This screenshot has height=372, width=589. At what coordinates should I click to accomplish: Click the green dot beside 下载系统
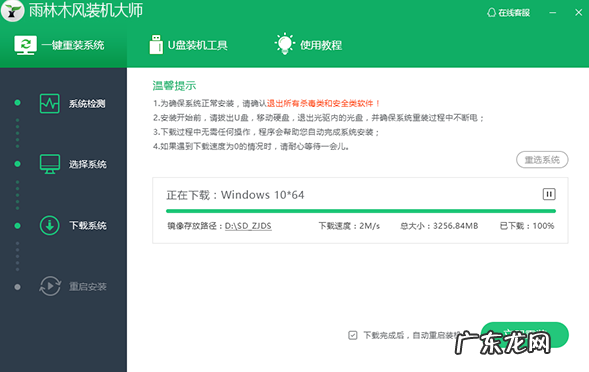(17, 225)
